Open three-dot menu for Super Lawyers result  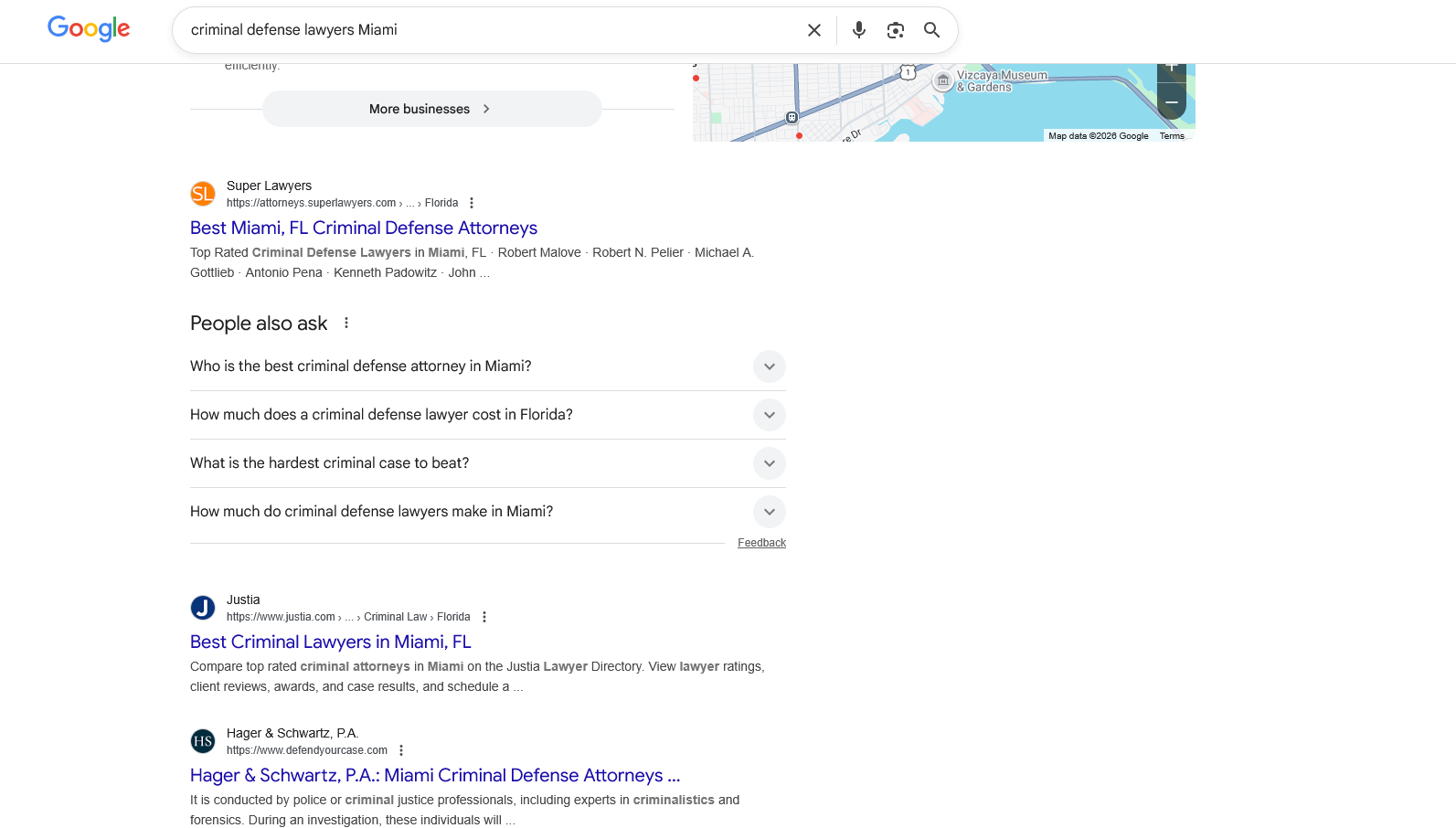tap(472, 203)
